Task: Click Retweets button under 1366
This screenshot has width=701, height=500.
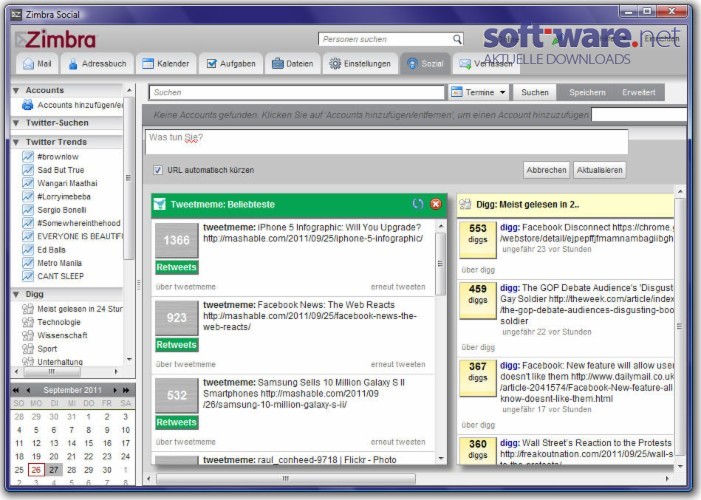Action: [177, 267]
